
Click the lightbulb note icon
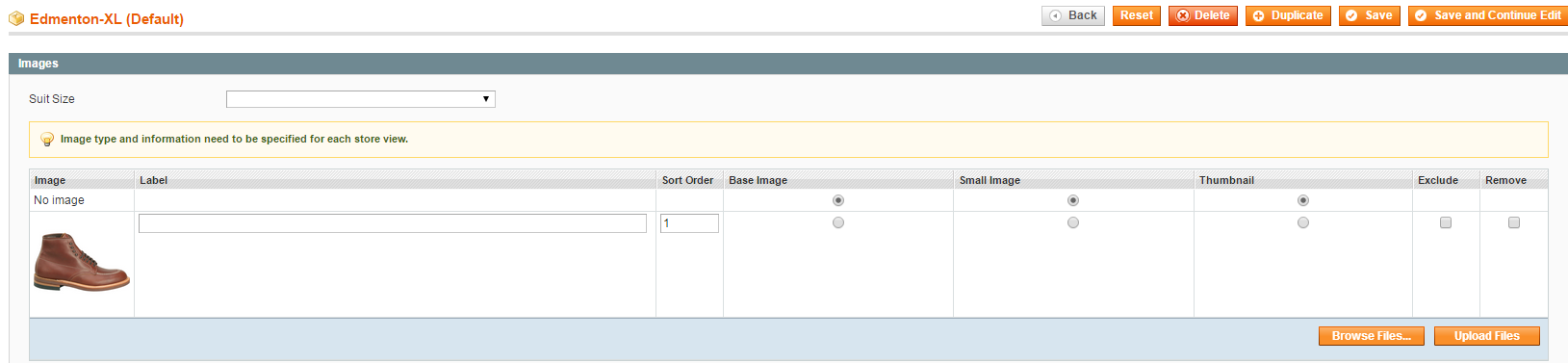point(46,140)
